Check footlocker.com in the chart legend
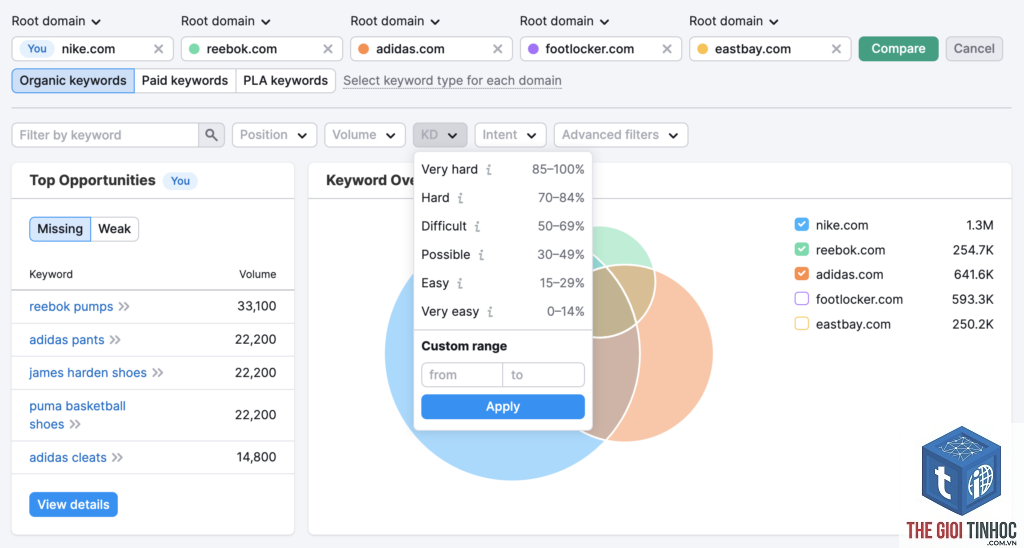The image size is (1024, 548). (x=801, y=299)
